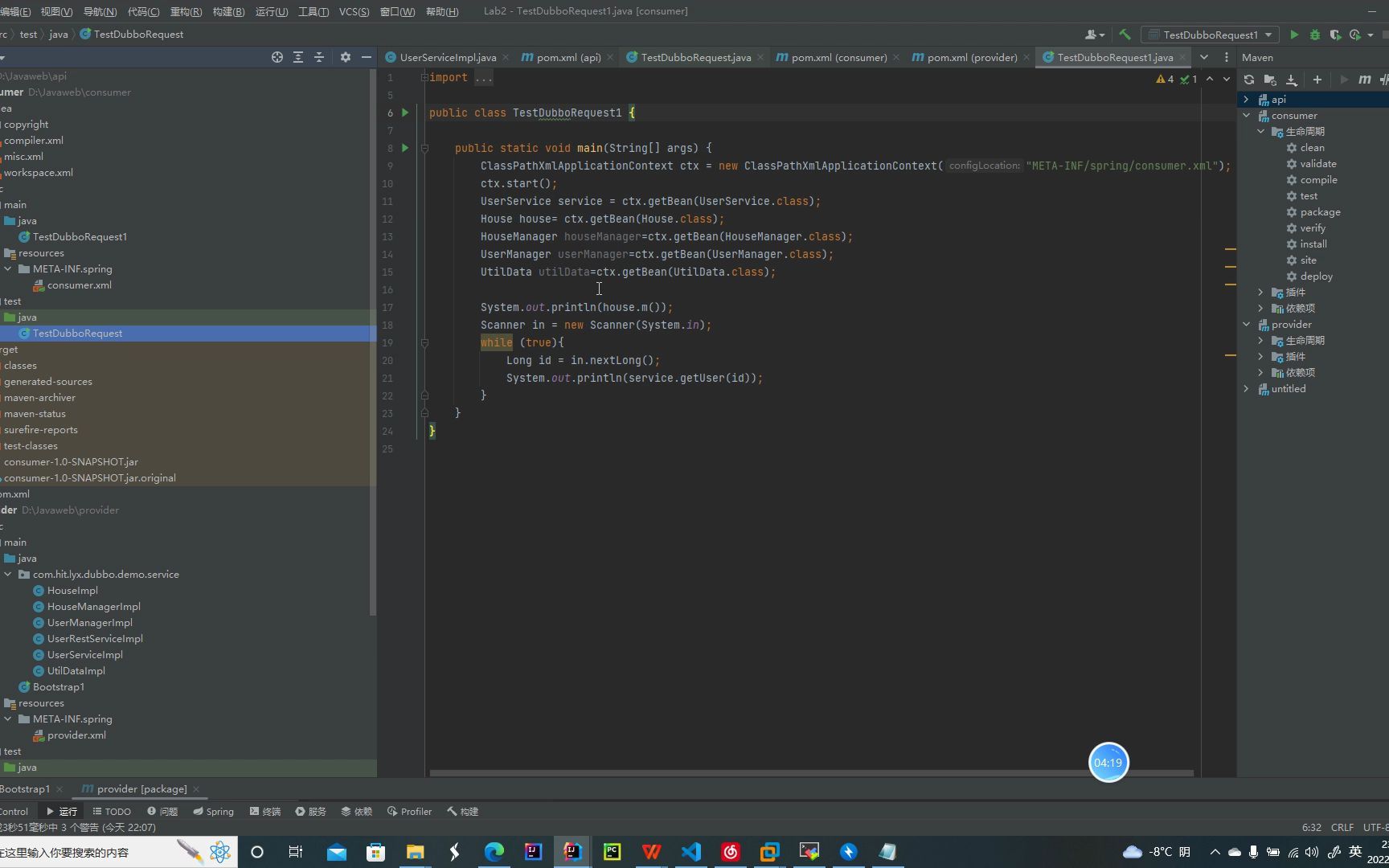Switch to the pom.xml (consumer) tab
The height and width of the screenshot is (868, 1389).
coord(838,57)
